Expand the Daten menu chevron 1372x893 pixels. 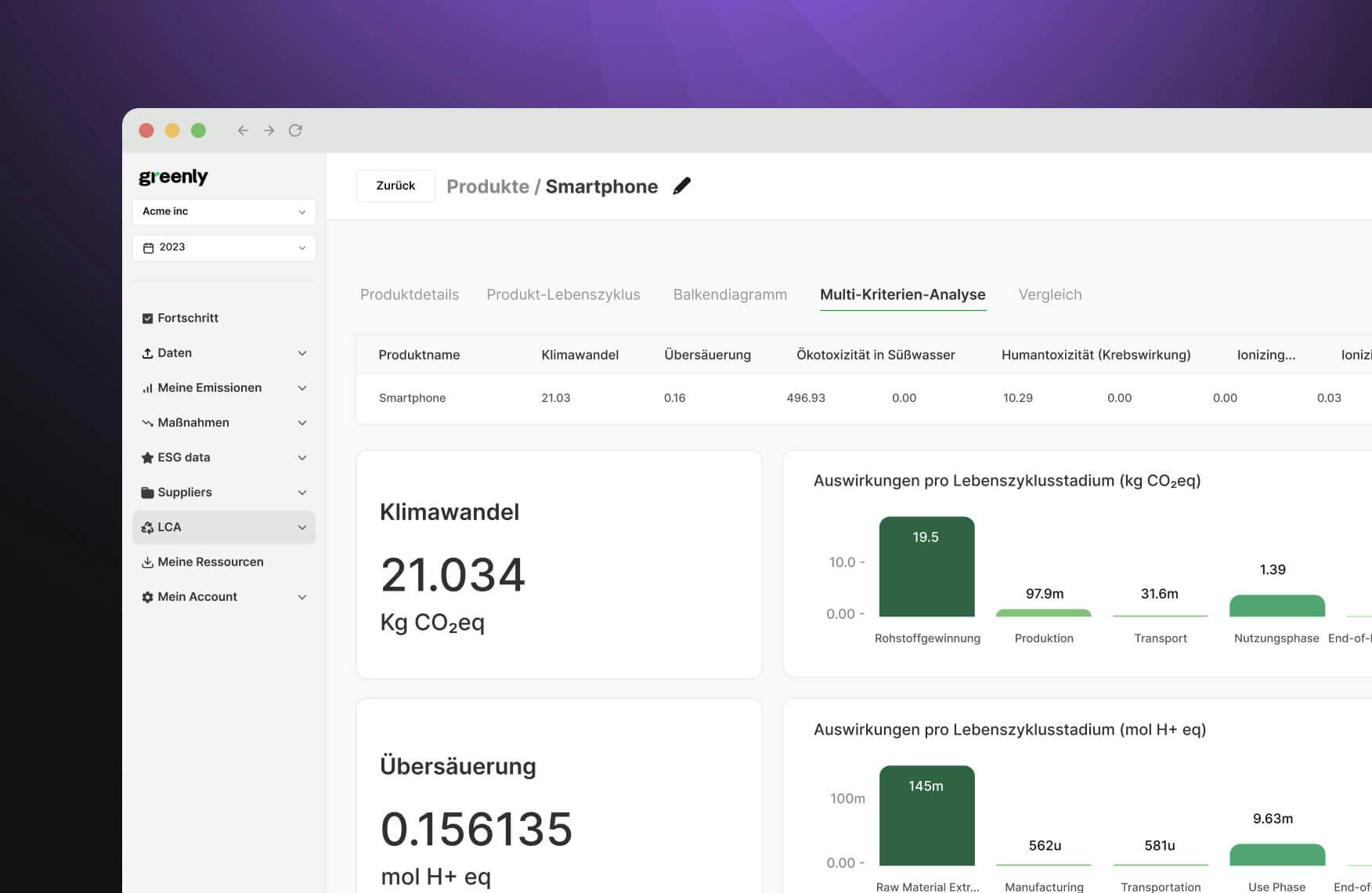point(302,353)
